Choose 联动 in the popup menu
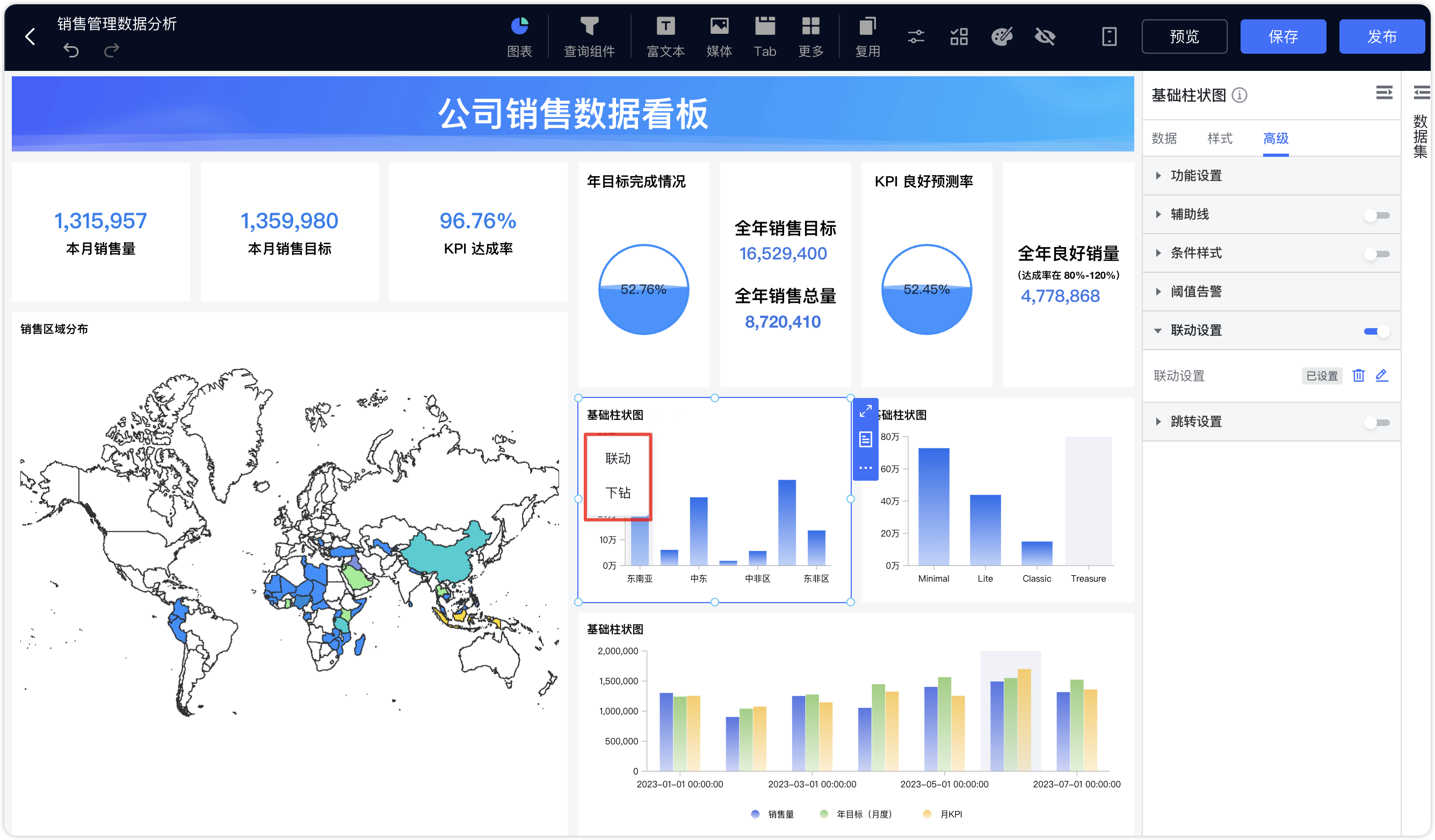 coord(618,459)
